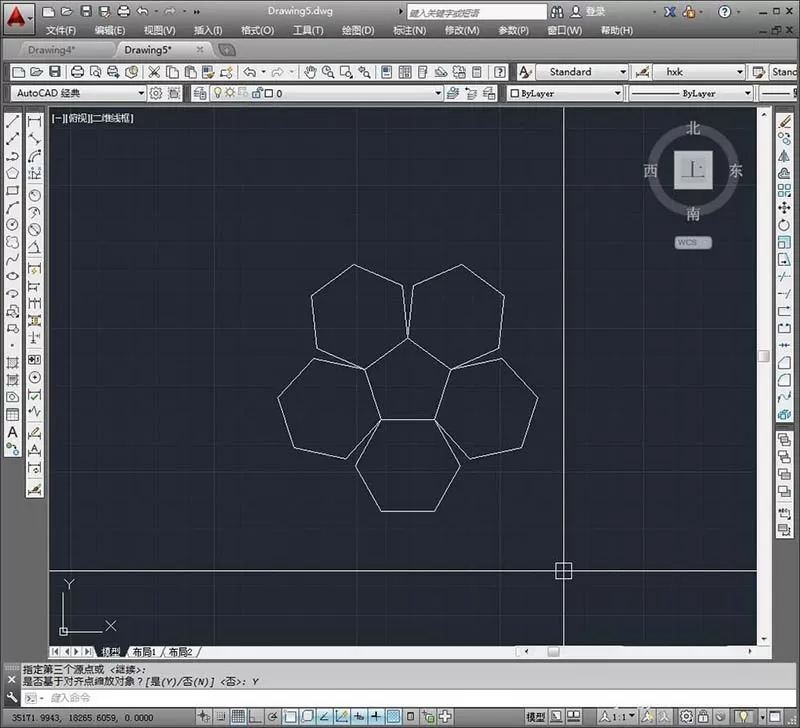Open the 编辑(E) menu
800x728 pixels.
[110, 31]
